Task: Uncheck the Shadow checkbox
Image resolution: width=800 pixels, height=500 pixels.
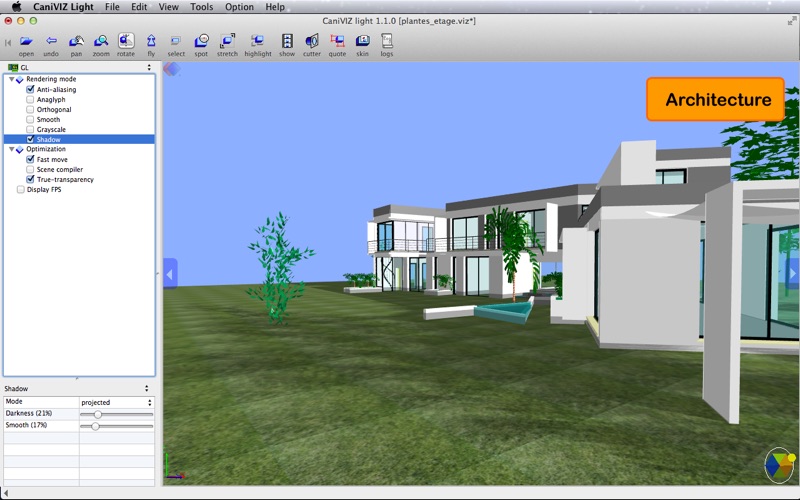Action: 30,139
